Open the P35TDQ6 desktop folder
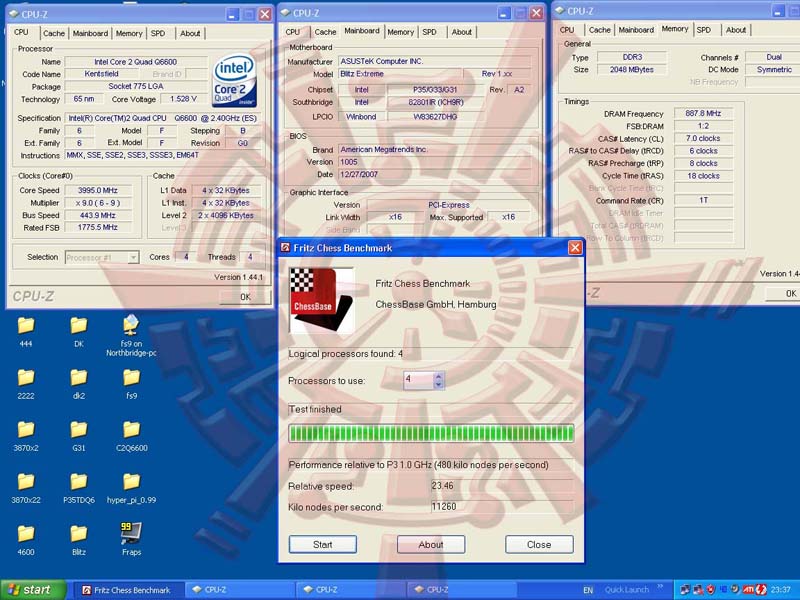The height and width of the screenshot is (600, 800). pos(79,487)
